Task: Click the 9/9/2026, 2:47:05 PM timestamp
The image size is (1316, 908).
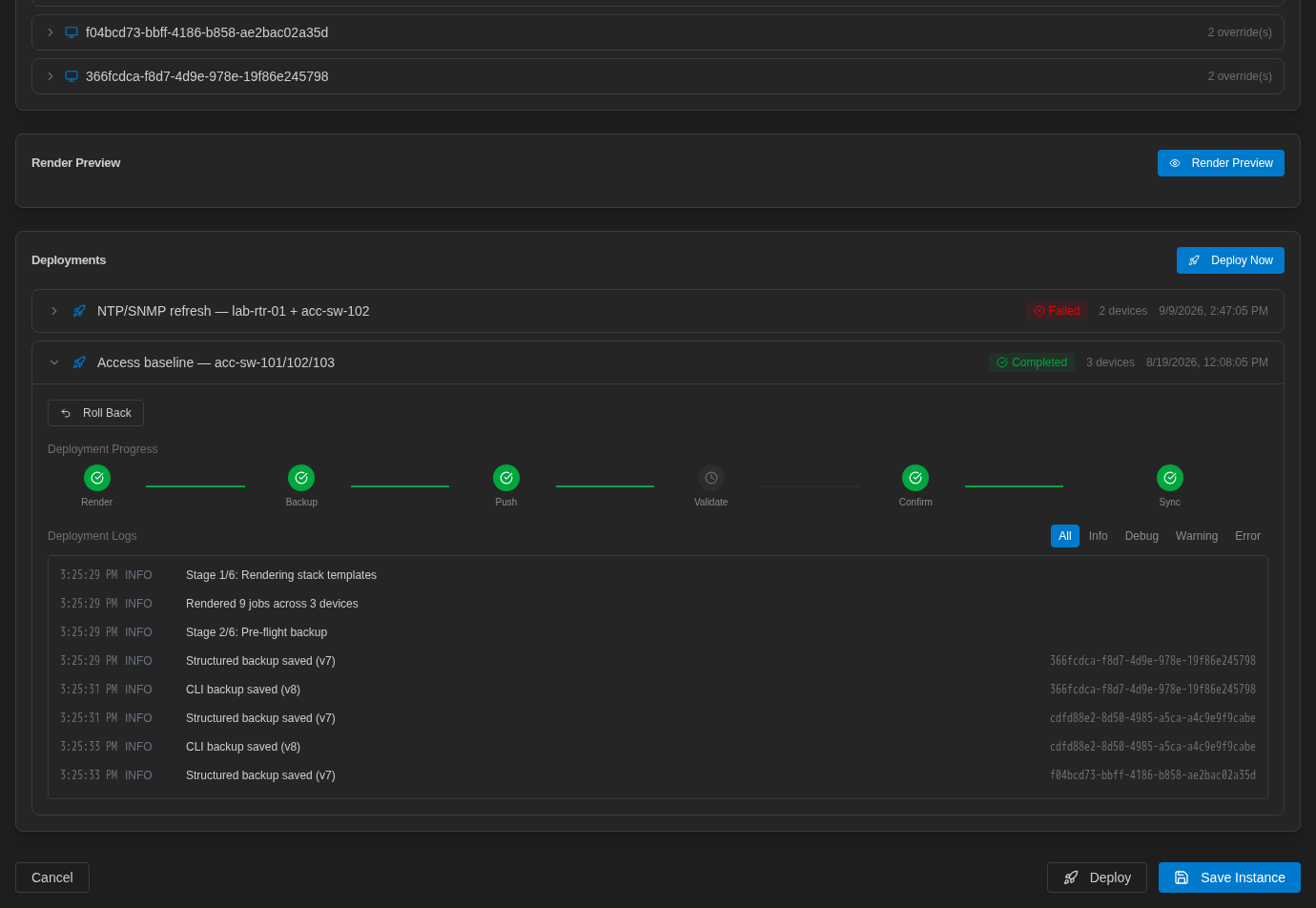Action: tap(1213, 311)
